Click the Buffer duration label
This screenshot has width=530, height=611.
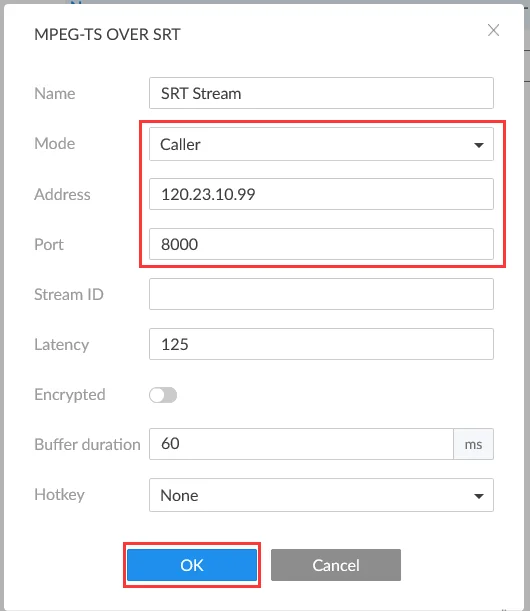coord(87,444)
